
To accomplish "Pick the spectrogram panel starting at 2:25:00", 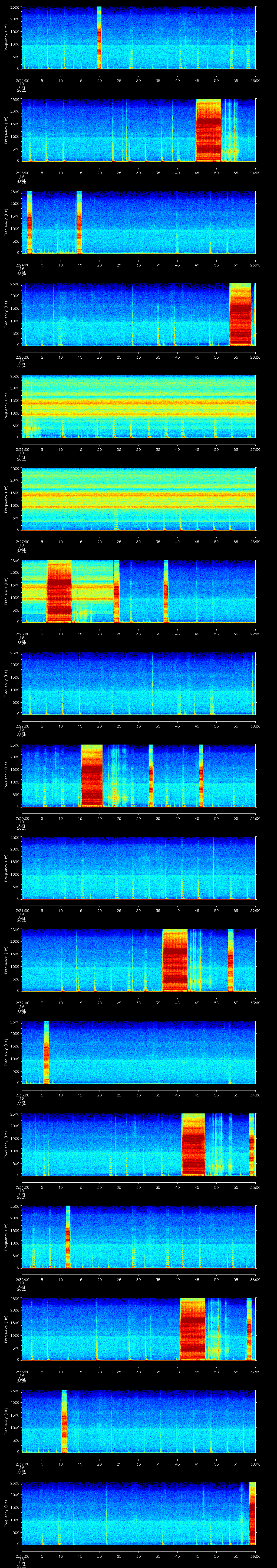I will pos(138,315).
